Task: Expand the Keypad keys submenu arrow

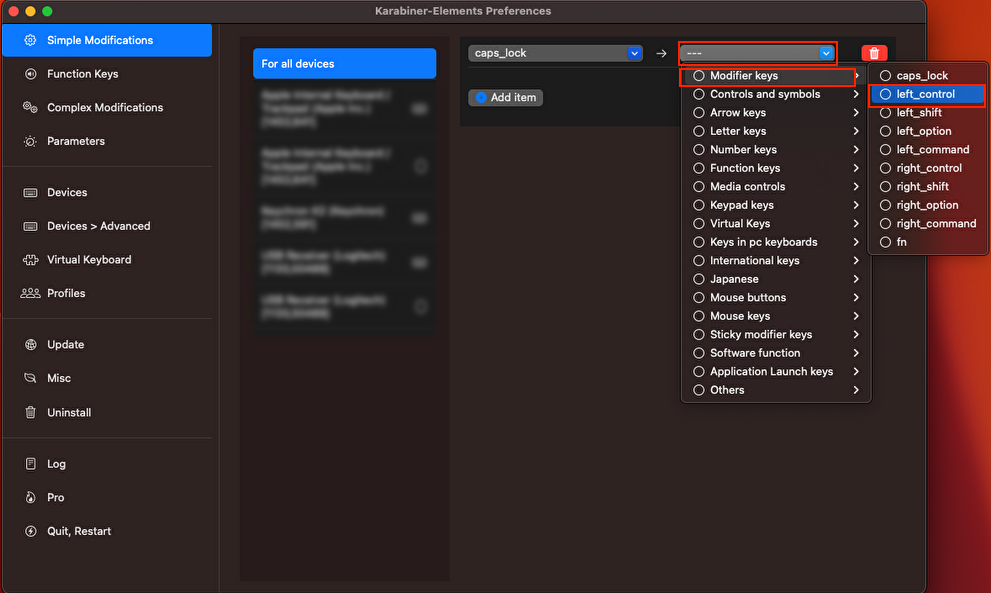Action: coord(856,205)
